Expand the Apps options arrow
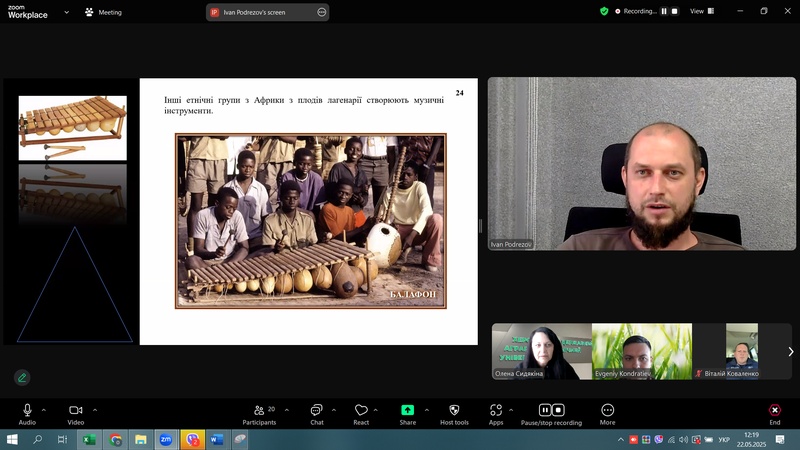The image size is (800, 450). point(511,410)
